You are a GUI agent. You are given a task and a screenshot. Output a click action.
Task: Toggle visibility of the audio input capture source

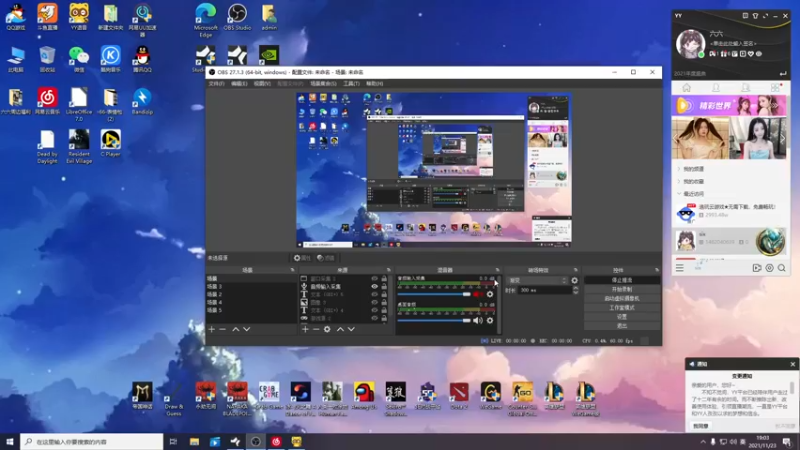coord(374,287)
